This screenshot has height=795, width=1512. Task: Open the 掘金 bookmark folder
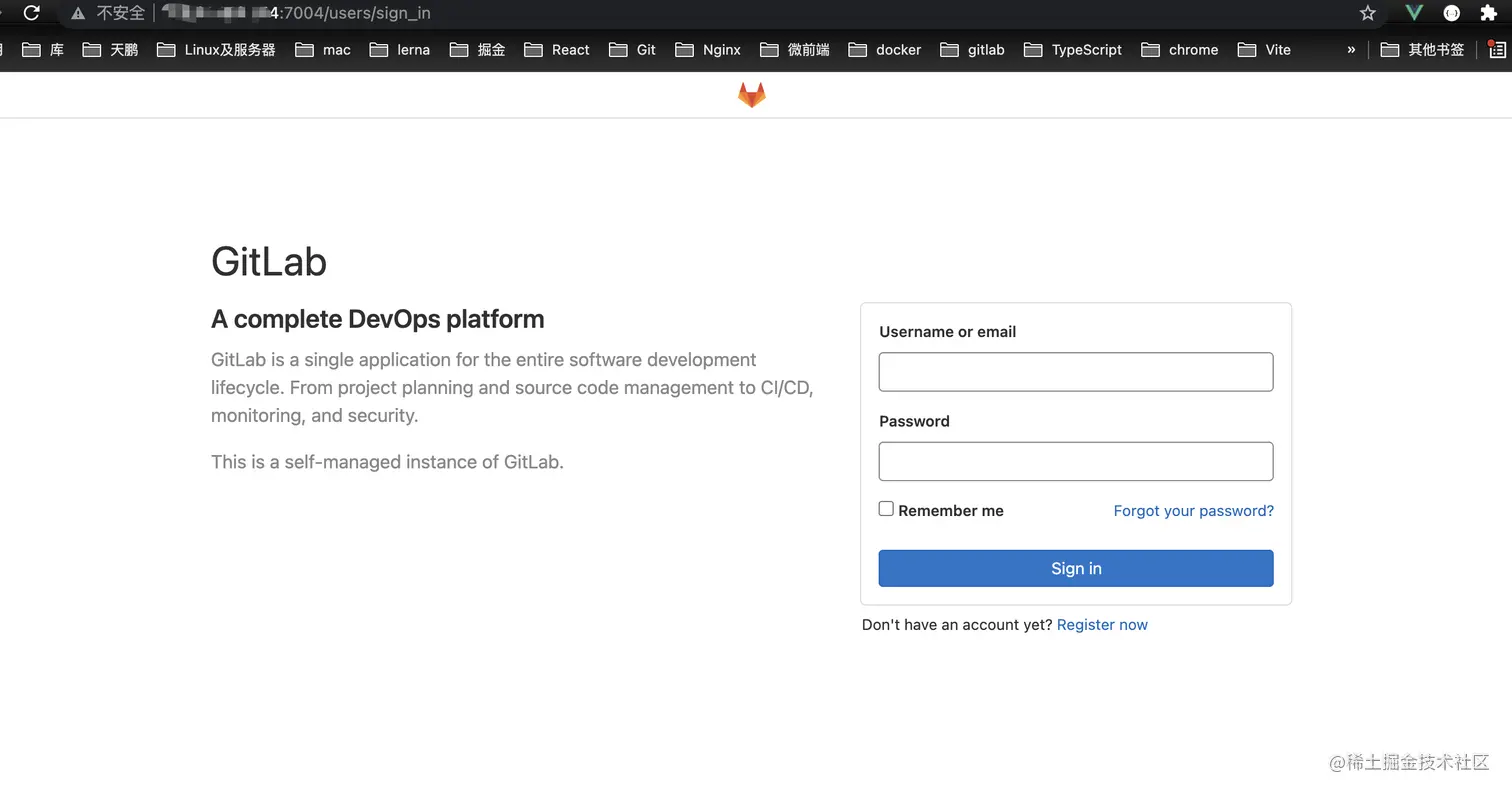tap(478, 49)
